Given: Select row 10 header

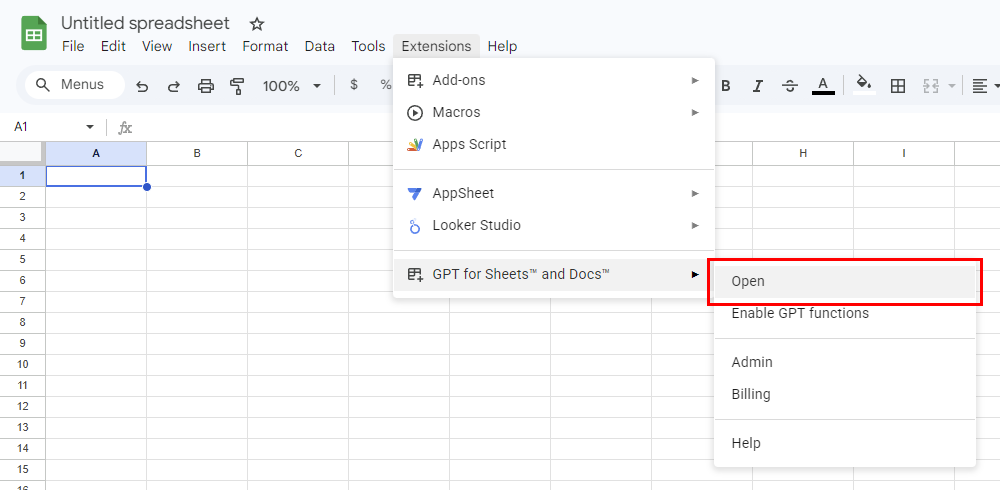Looking at the screenshot, I should [x=22, y=364].
